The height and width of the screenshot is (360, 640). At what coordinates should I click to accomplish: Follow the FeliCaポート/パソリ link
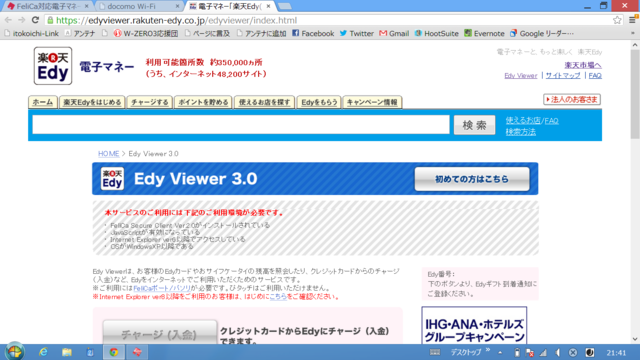tap(162, 288)
